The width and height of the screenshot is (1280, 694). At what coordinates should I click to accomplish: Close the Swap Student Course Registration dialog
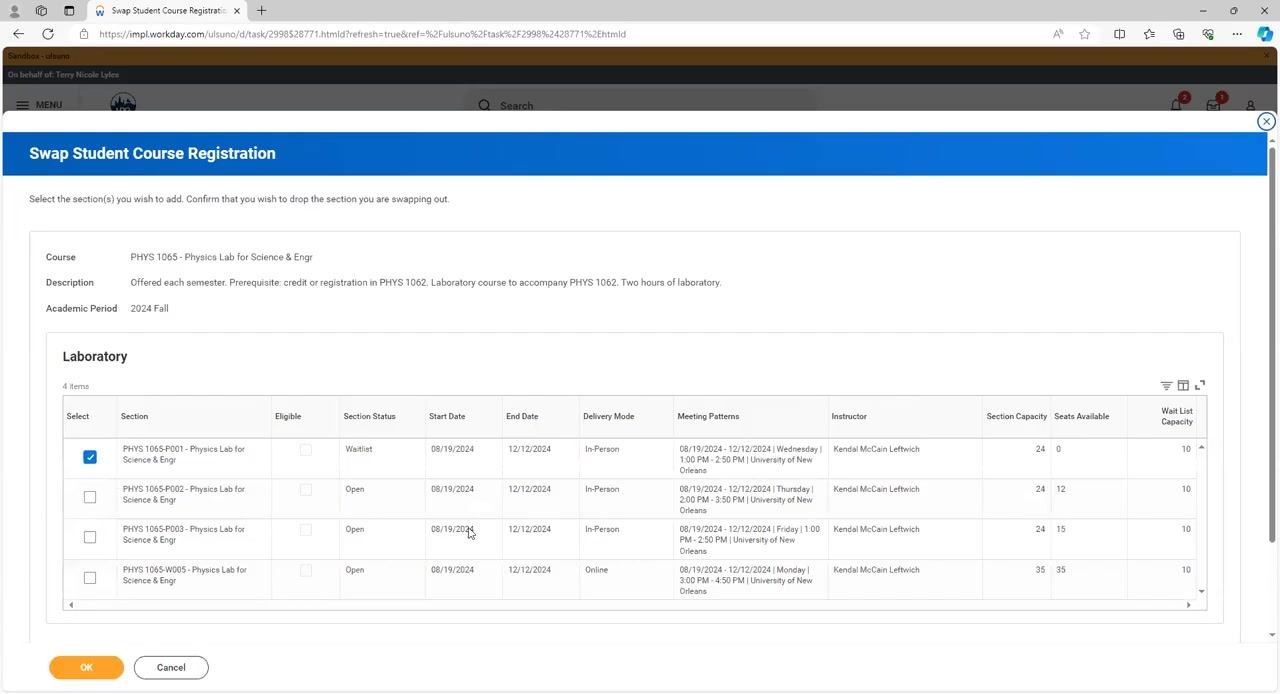[x=1266, y=121]
